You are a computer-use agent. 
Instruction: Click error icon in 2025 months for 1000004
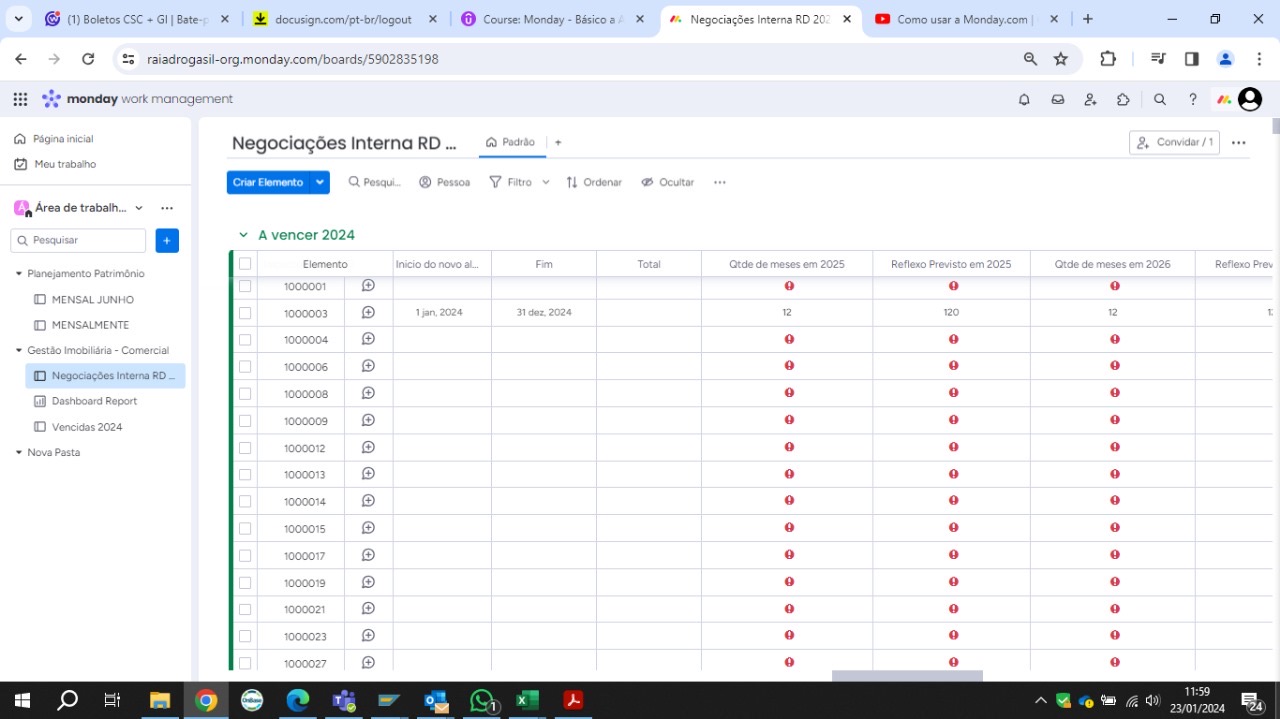(x=789, y=339)
